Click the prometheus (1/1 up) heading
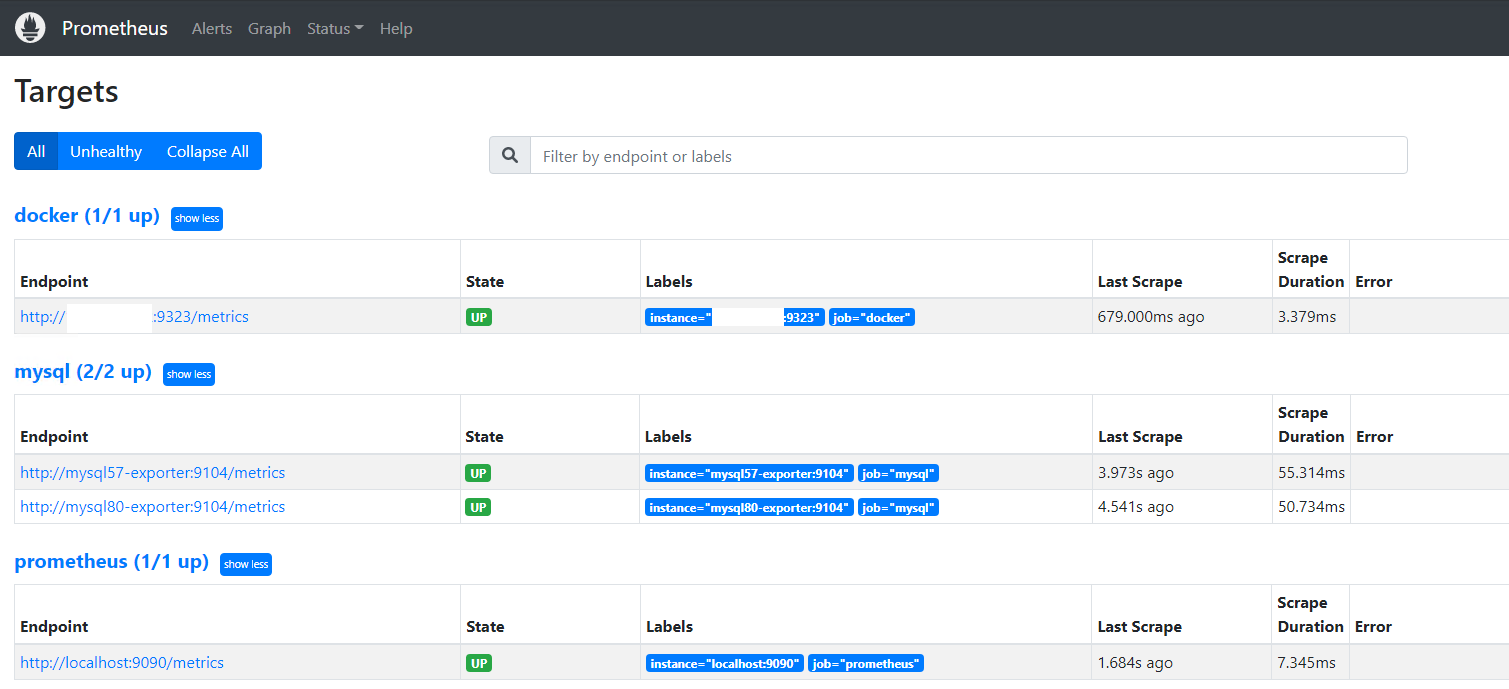Viewport: 1509px width, 689px height. (x=111, y=561)
